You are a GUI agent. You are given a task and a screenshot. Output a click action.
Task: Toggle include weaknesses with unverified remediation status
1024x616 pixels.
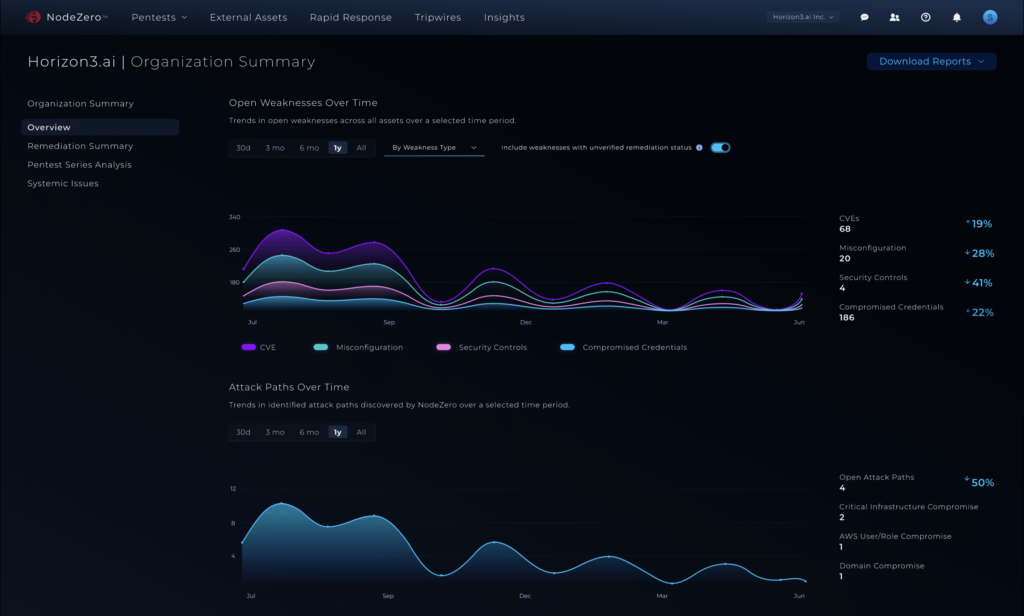coord(720,148)
